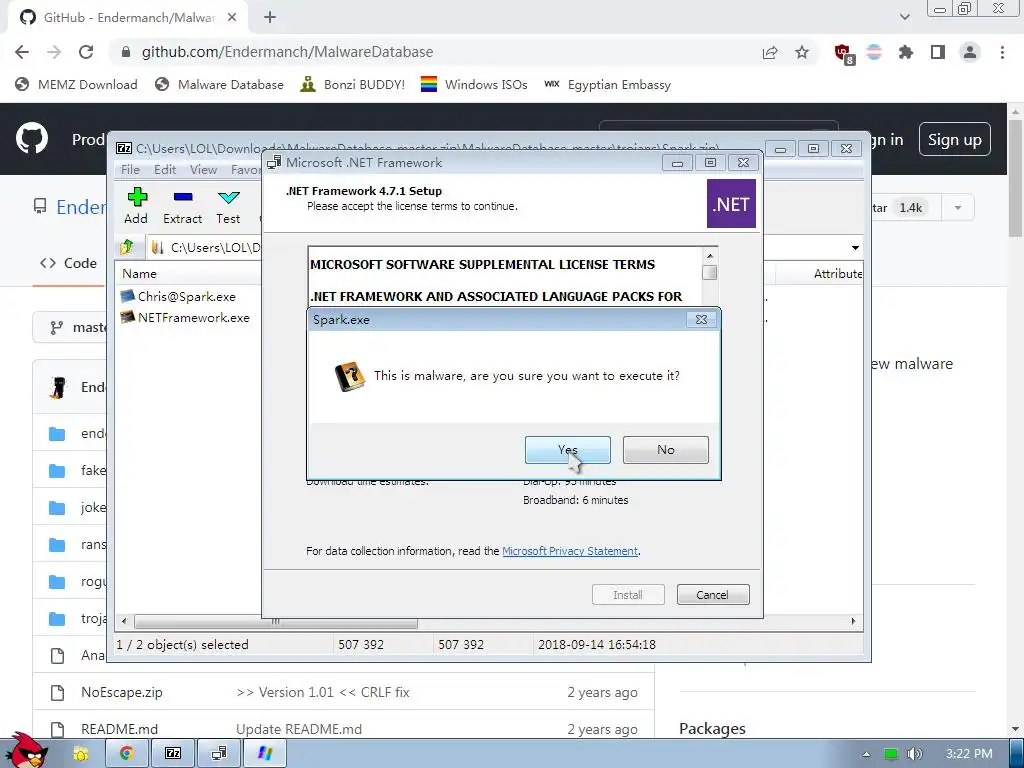
Task: Open the 3:22 PM clock
Action: 968,754
